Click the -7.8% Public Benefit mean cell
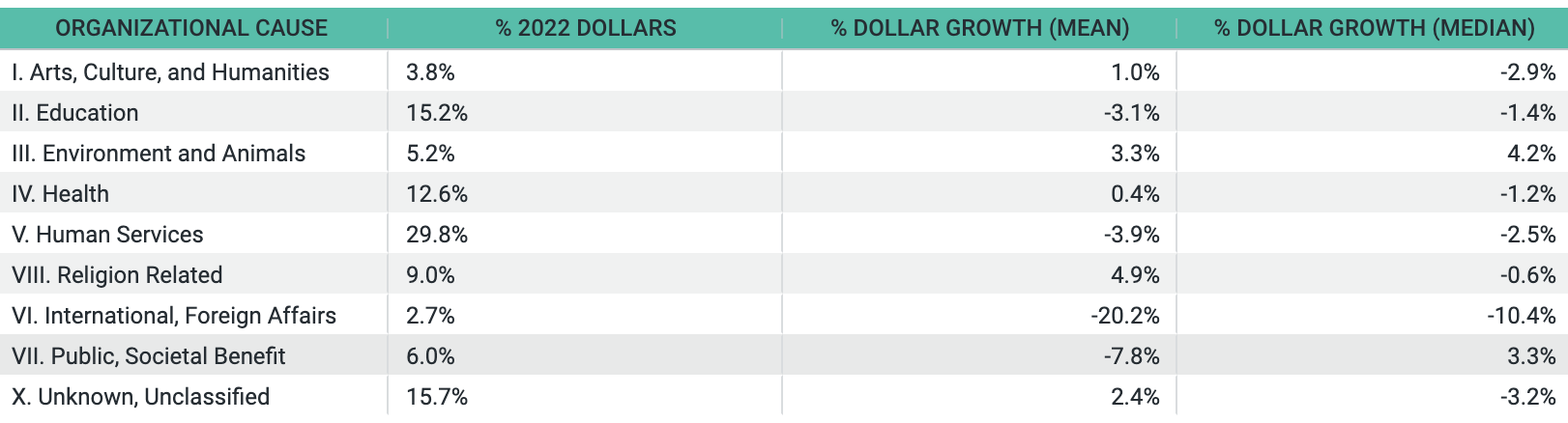 click(x=1132, y=356)
